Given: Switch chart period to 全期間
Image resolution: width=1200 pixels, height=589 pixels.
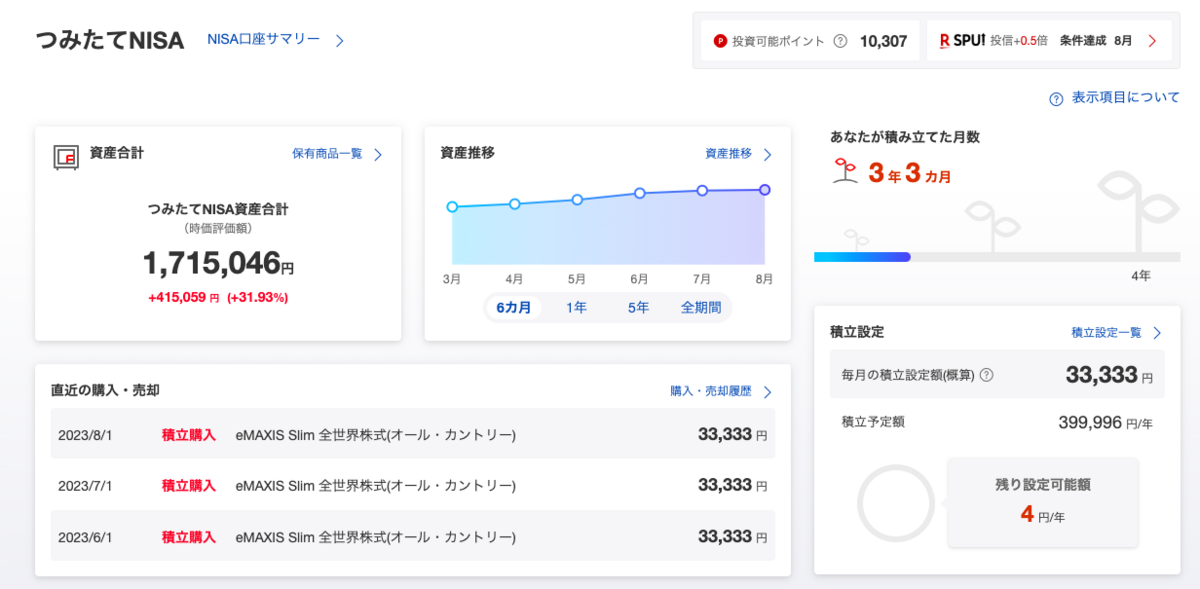Looking at the screenshot, I should [701, 308].
